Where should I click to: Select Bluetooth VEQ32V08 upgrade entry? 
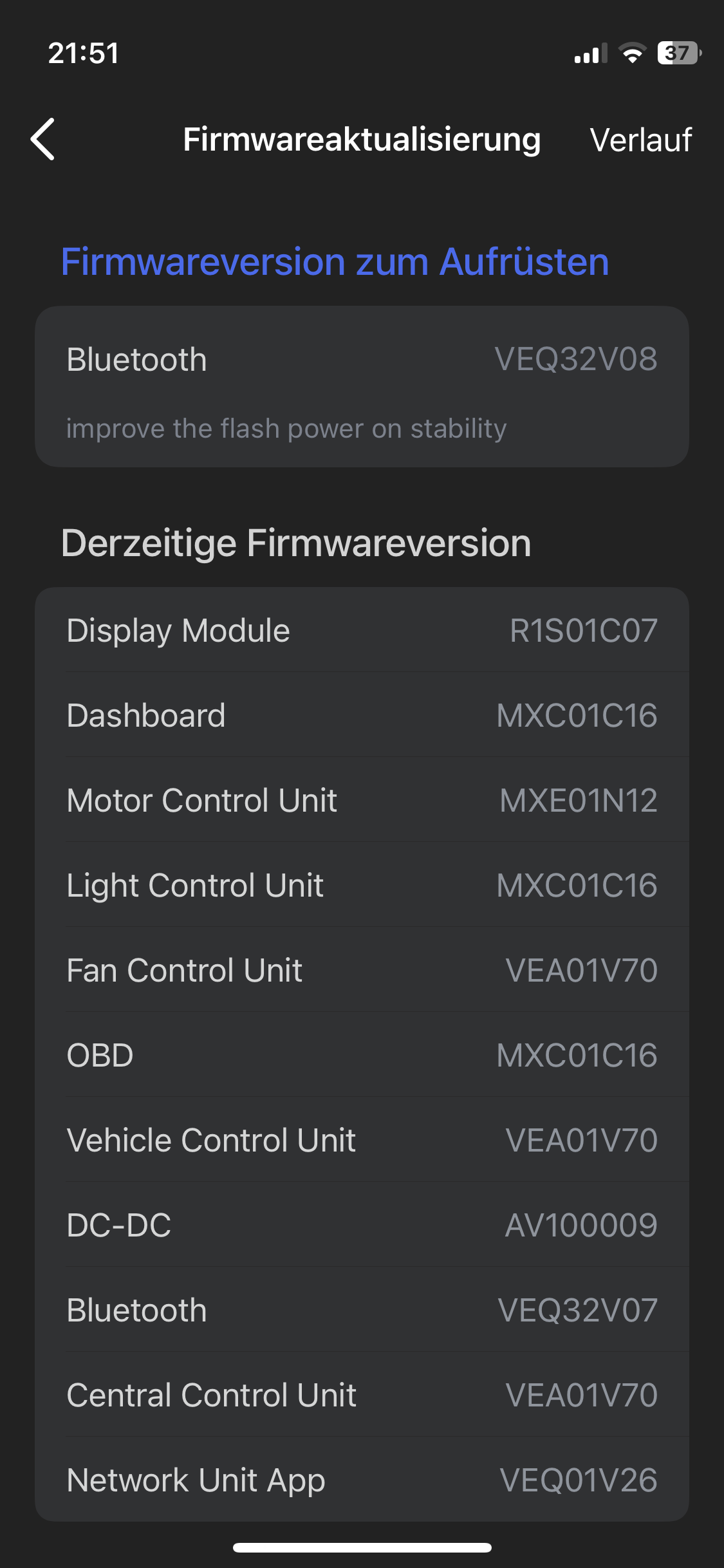pos(362,359)
